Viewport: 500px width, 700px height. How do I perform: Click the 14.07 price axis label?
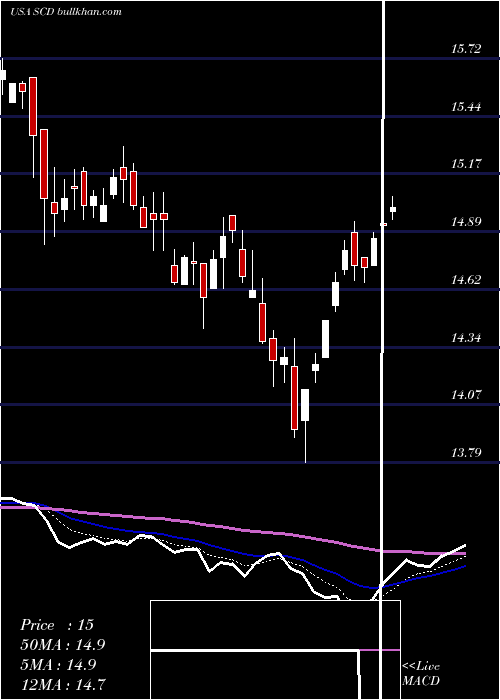[x=466, y=395]
